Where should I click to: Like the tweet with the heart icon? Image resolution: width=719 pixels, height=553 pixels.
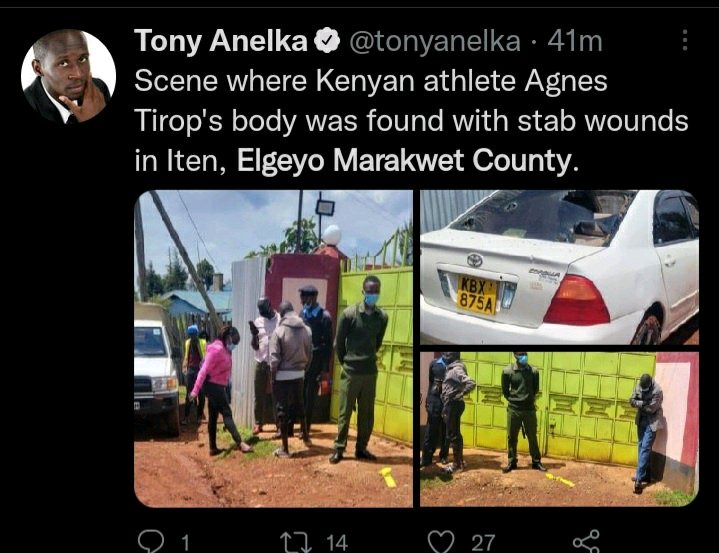(441, 542)
